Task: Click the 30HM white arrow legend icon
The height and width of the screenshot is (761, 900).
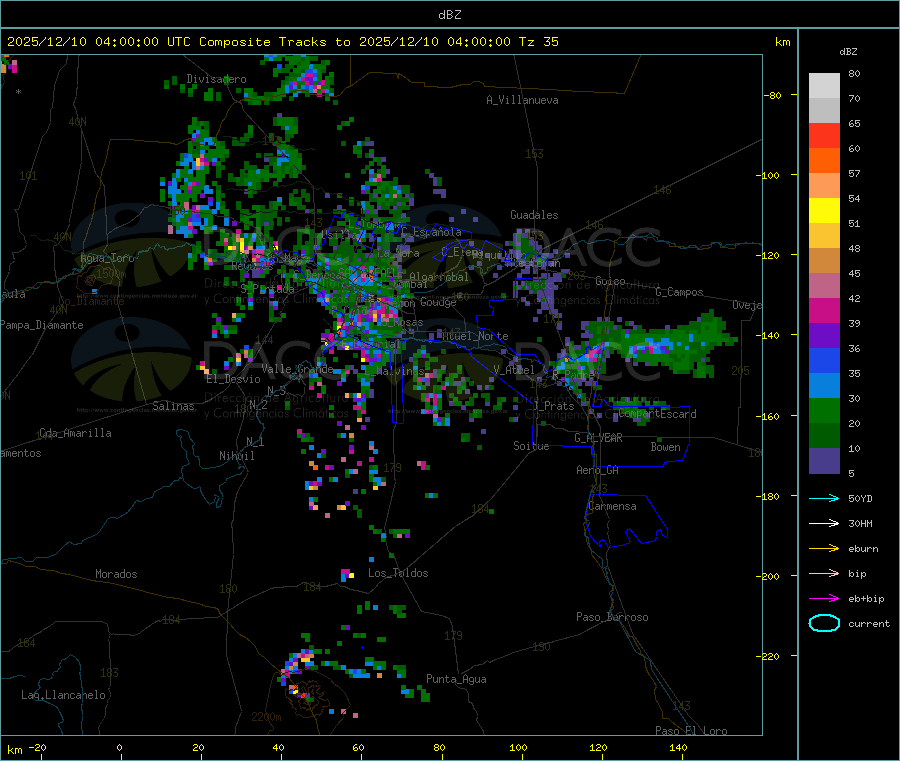Action: (824, 523)
